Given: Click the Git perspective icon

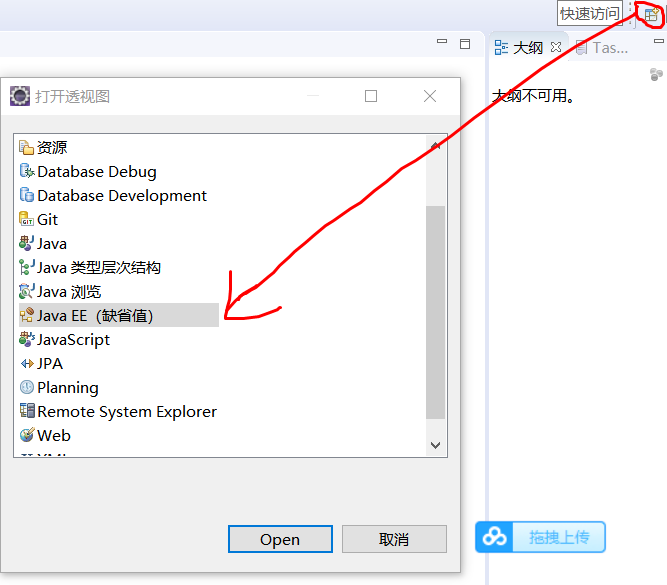Looking at the screenshot, I should pos(26,220).
